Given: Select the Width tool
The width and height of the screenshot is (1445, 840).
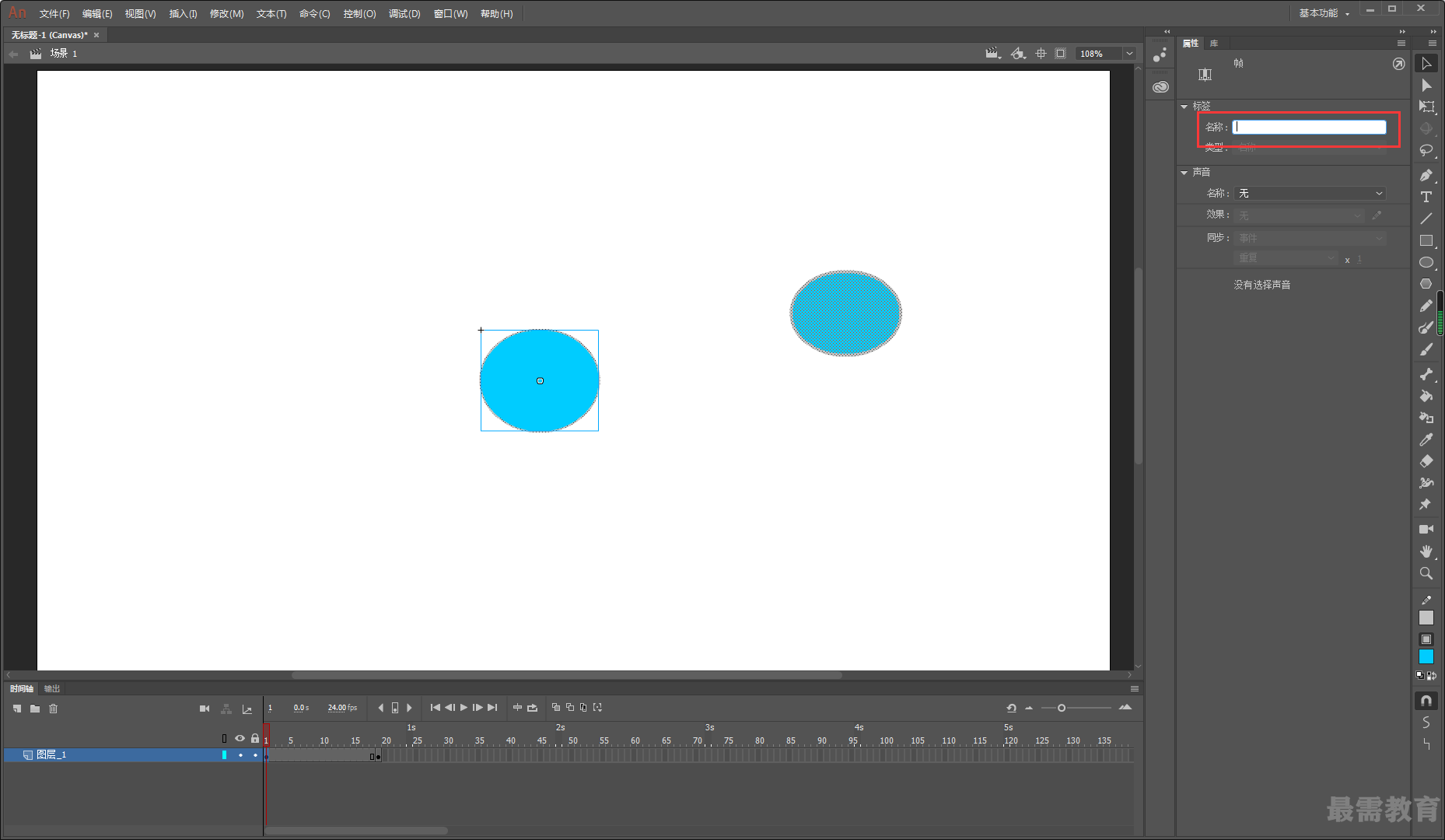Looking at the screenshot, I should pos(1426,483).
